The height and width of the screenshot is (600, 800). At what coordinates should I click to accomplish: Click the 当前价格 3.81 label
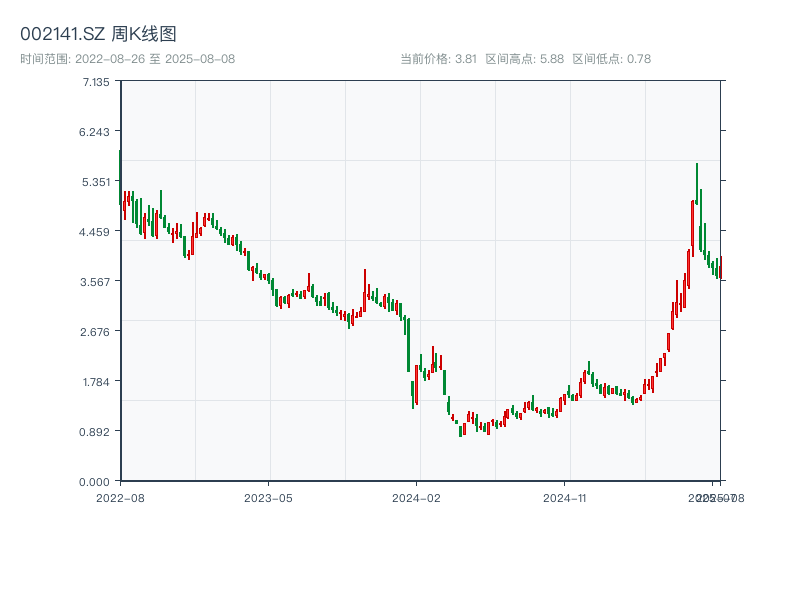439,58
